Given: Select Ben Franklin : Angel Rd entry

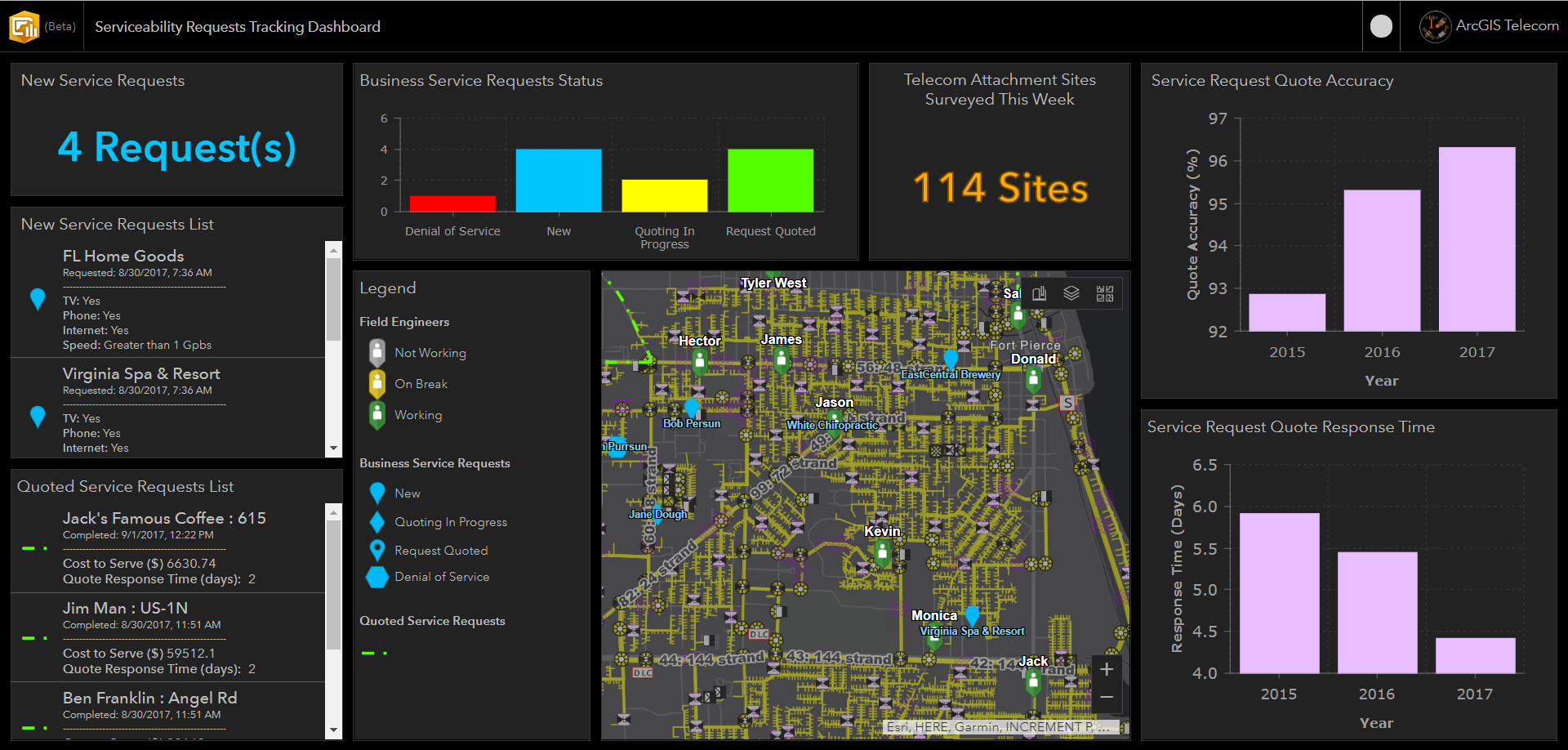Looking at the screenshot, I should click(x=168, y=711).
